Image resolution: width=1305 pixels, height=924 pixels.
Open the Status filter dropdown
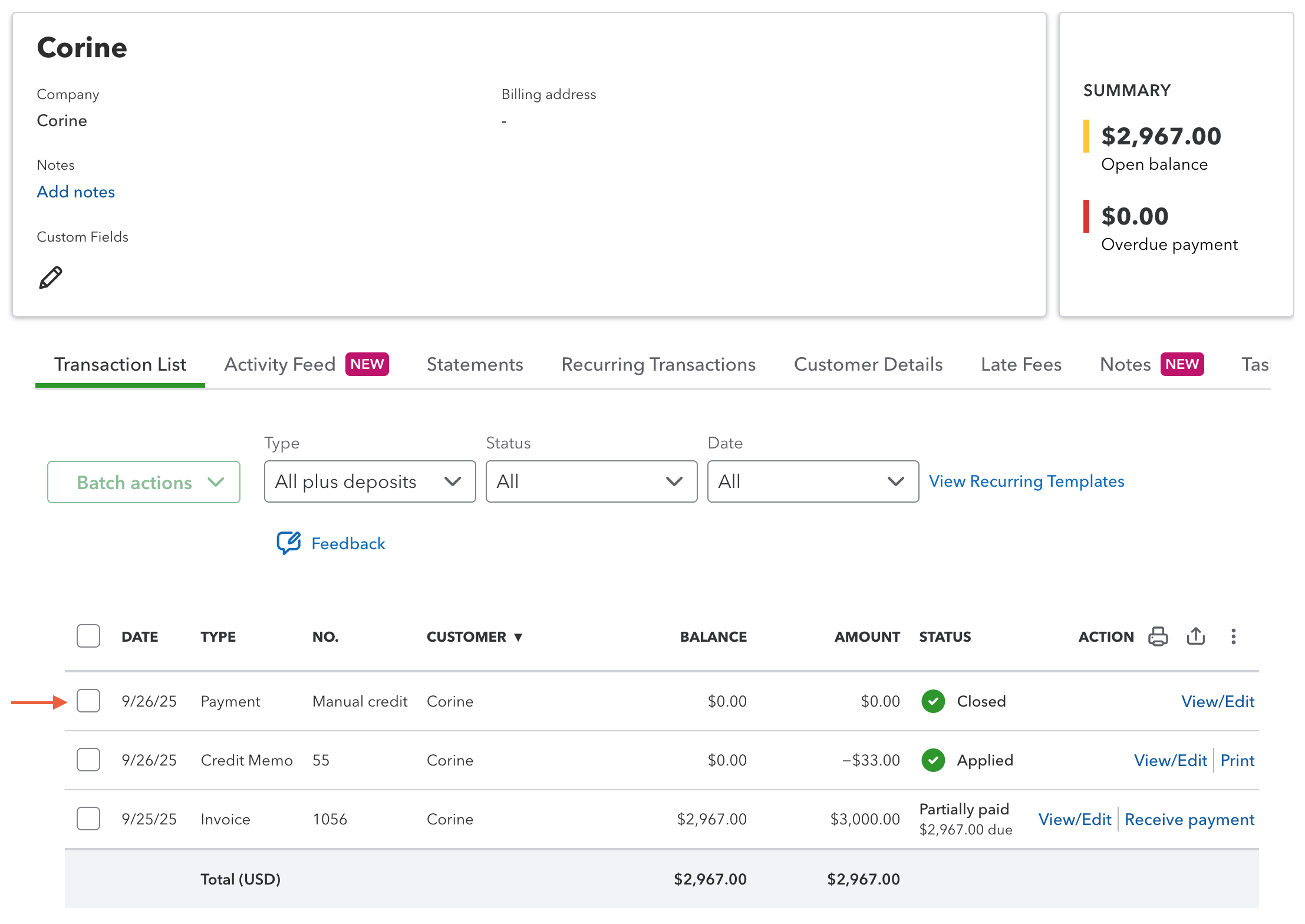[x=591, y=481]
